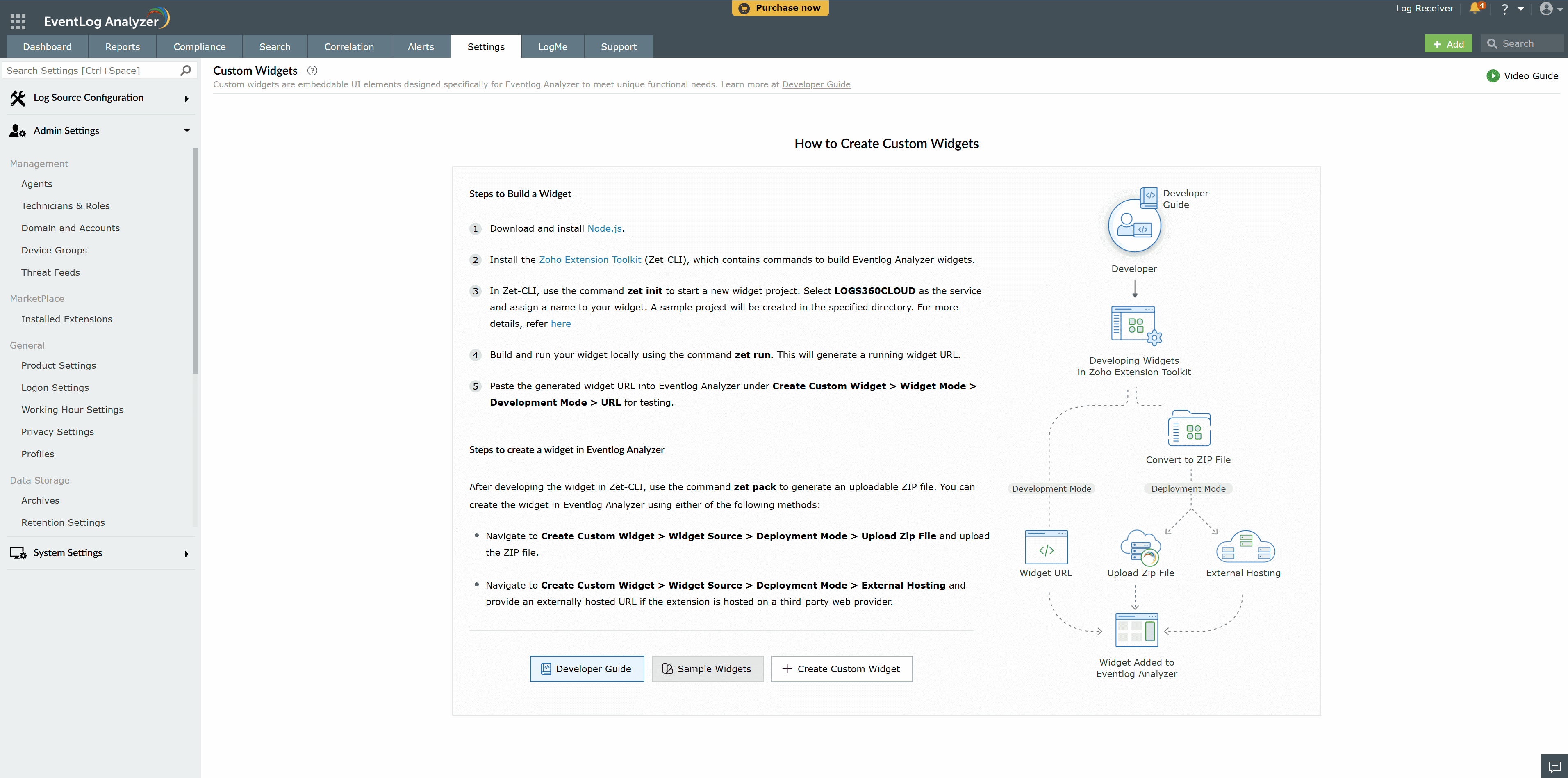Click the Create Custom Widget button

pyautogui.click(x=842, y=668)
